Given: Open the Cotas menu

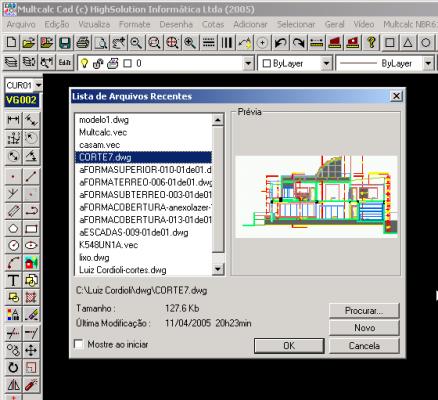Looking at the screenshot, I should tap(213, 25).
